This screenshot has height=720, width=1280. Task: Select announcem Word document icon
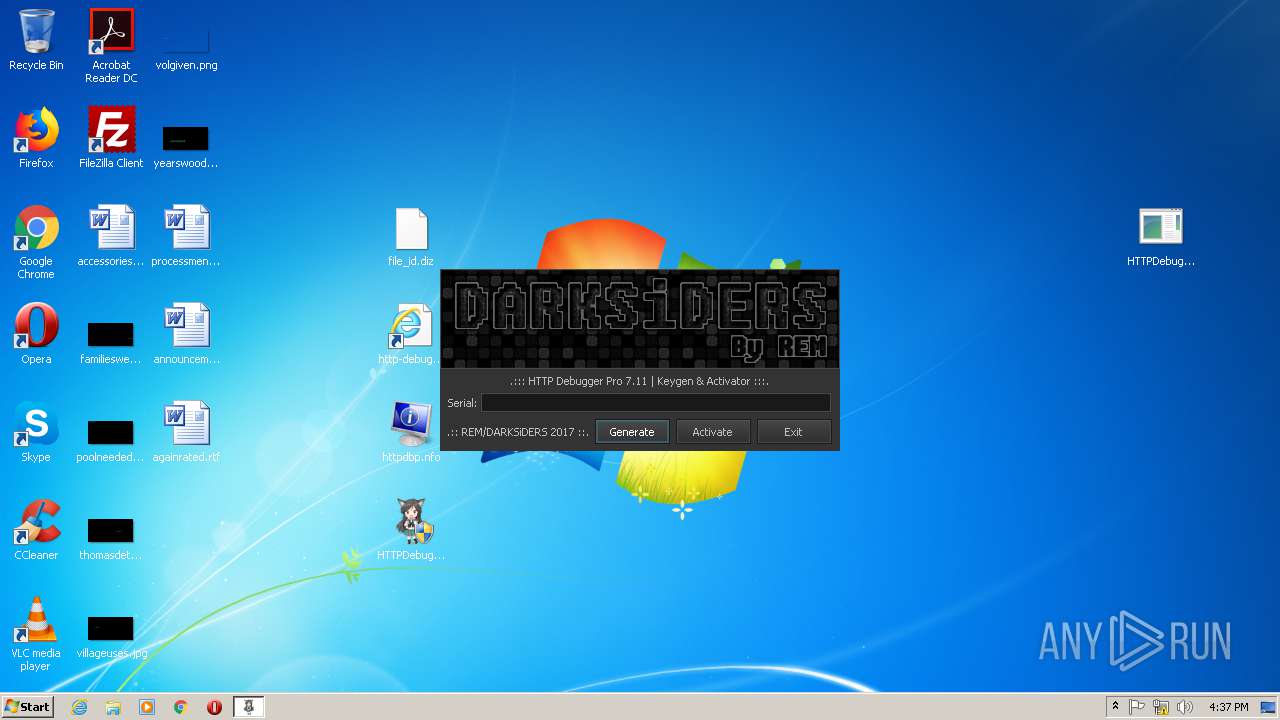(x=186, y=335)
